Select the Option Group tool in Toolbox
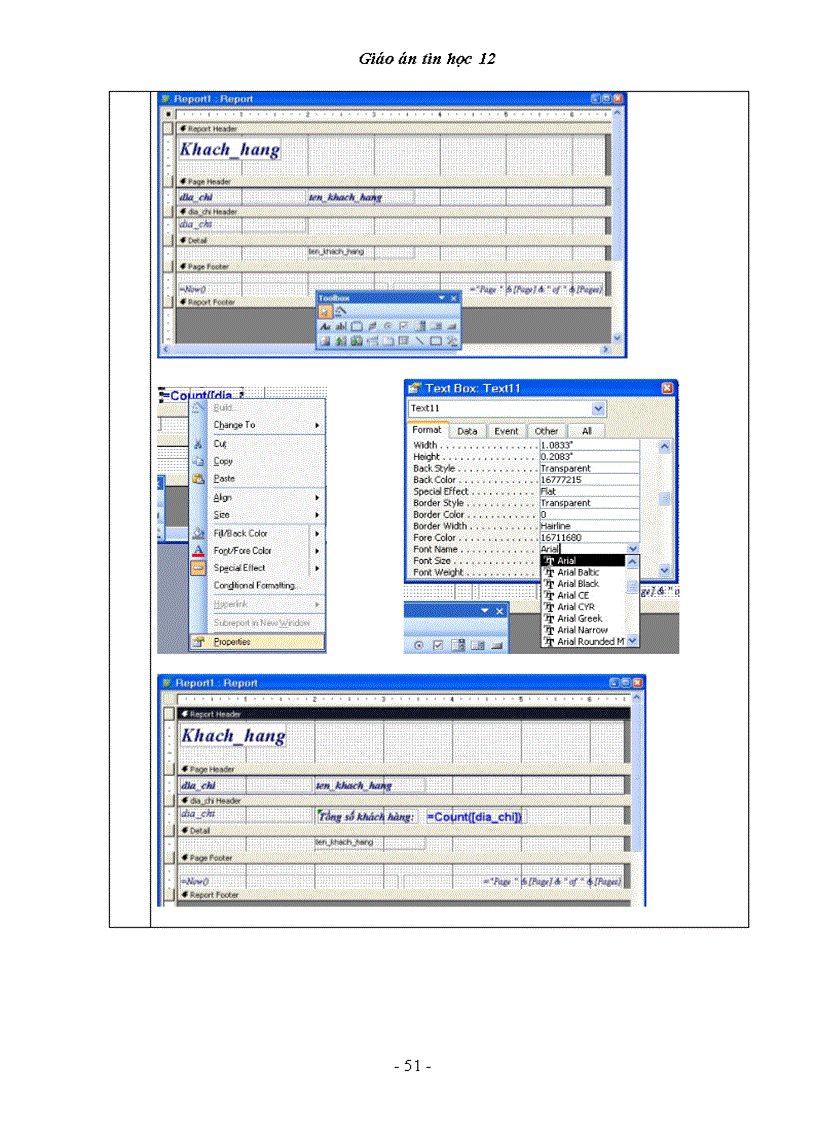 click(356, 326)
